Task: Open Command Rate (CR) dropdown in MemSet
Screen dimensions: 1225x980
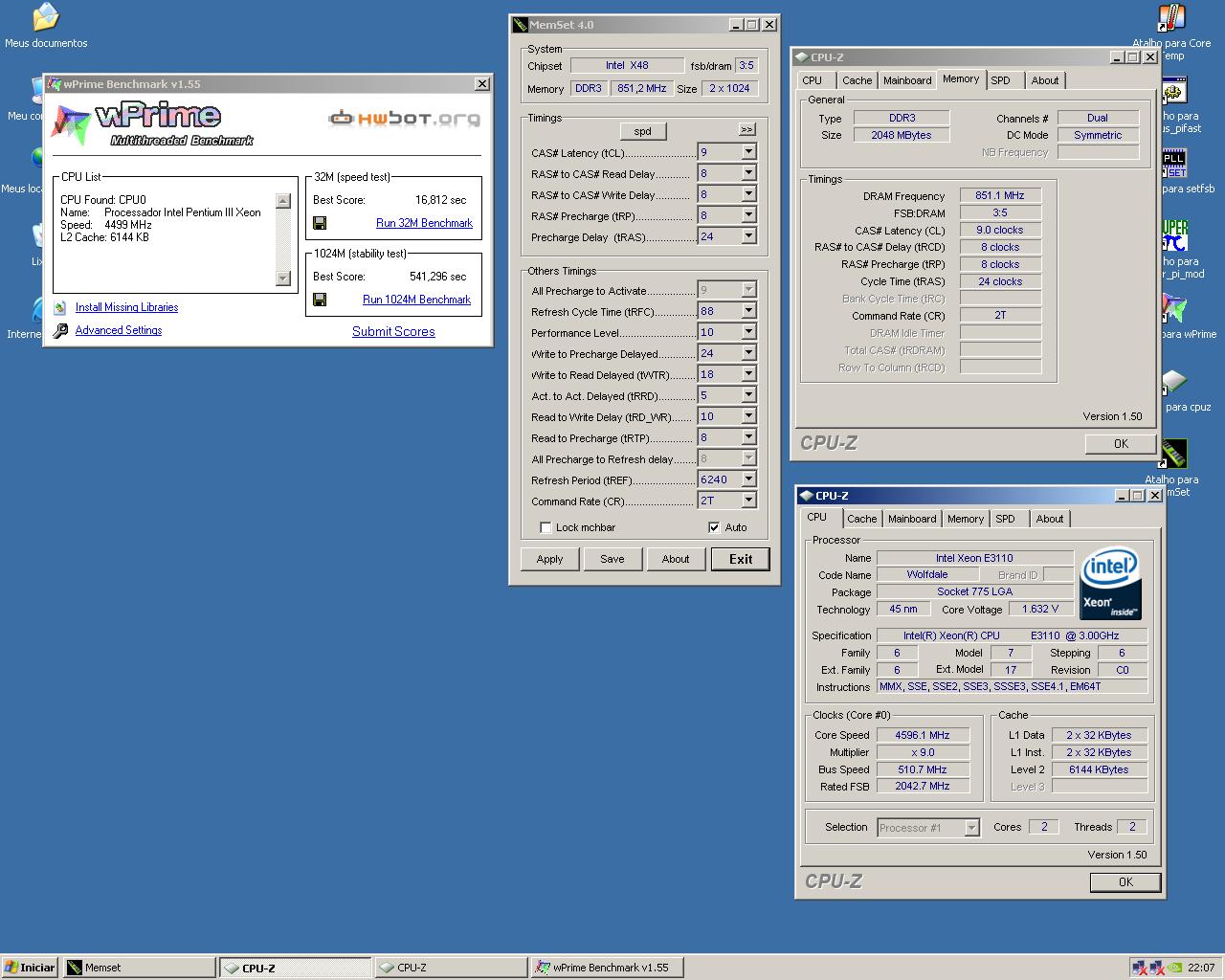Action: (x=748, y=501)
